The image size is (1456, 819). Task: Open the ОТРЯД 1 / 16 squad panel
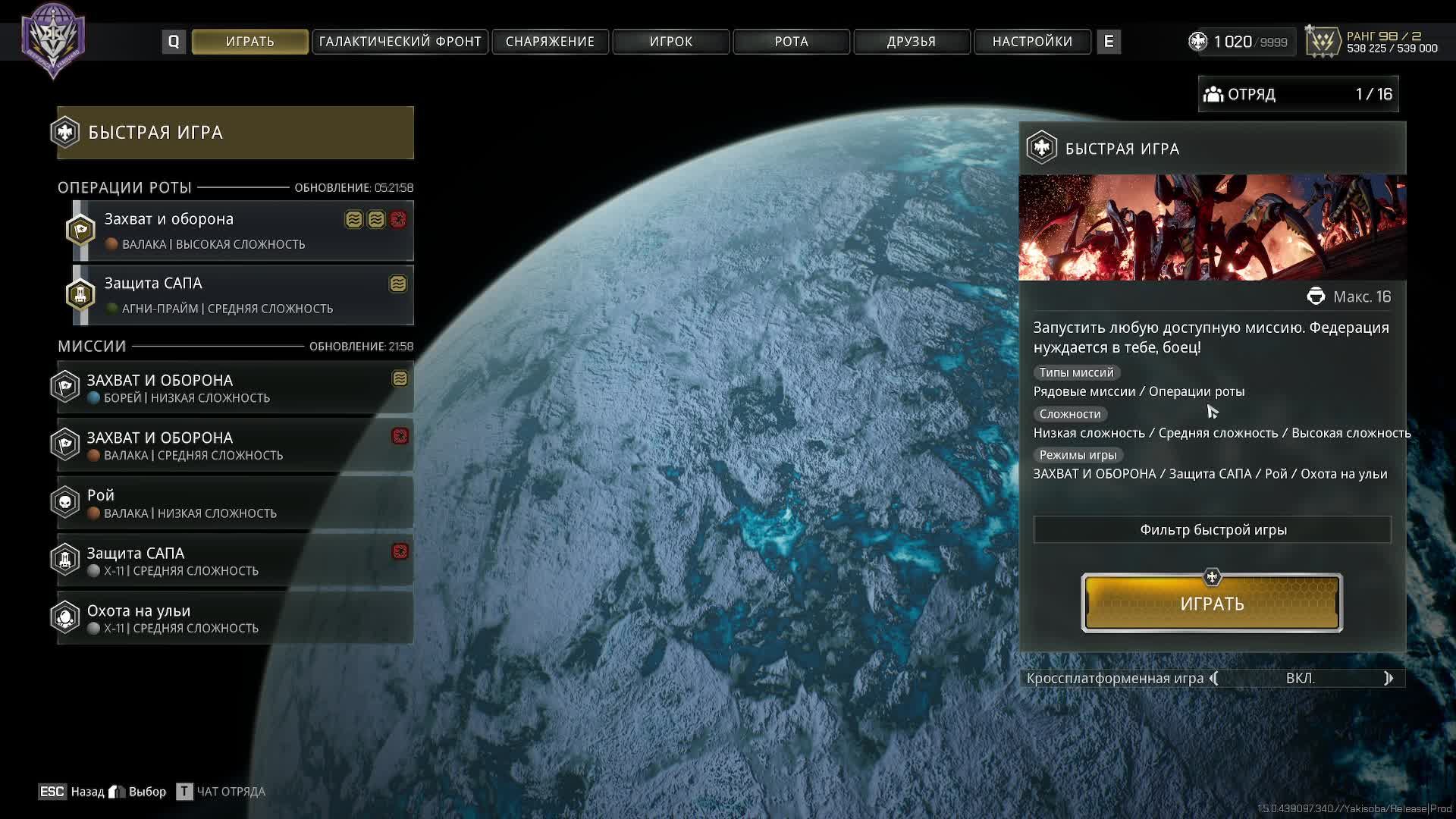tap(1298, 94)
